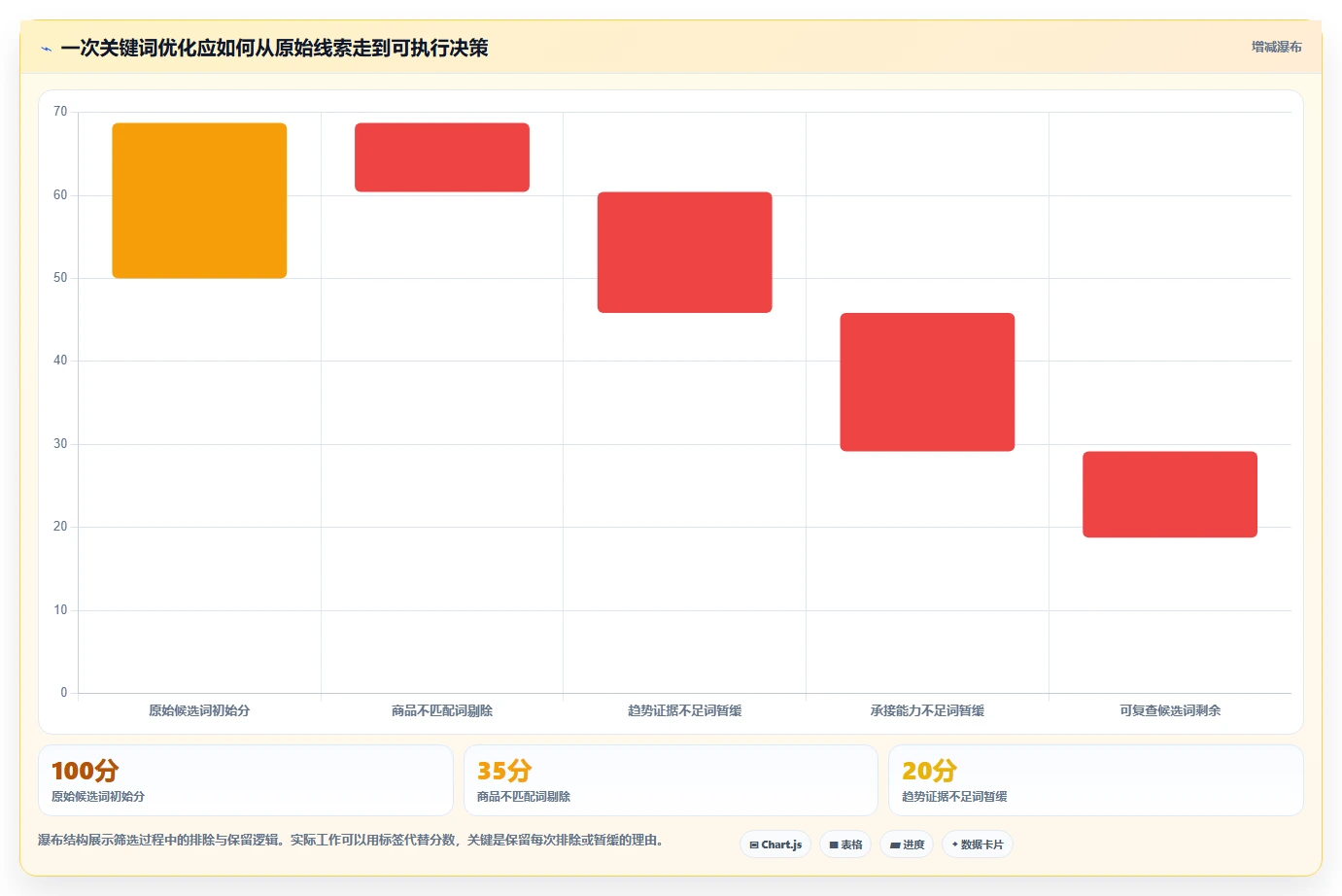Click the footer note starting with 瀑布结构展示

pyautogui.click(x=351, y=840)
